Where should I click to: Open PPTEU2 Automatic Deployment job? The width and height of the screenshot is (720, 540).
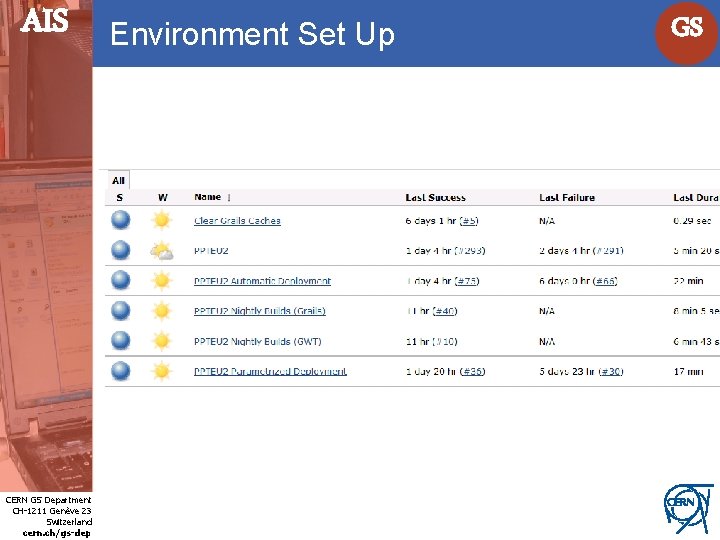point(262,281)
